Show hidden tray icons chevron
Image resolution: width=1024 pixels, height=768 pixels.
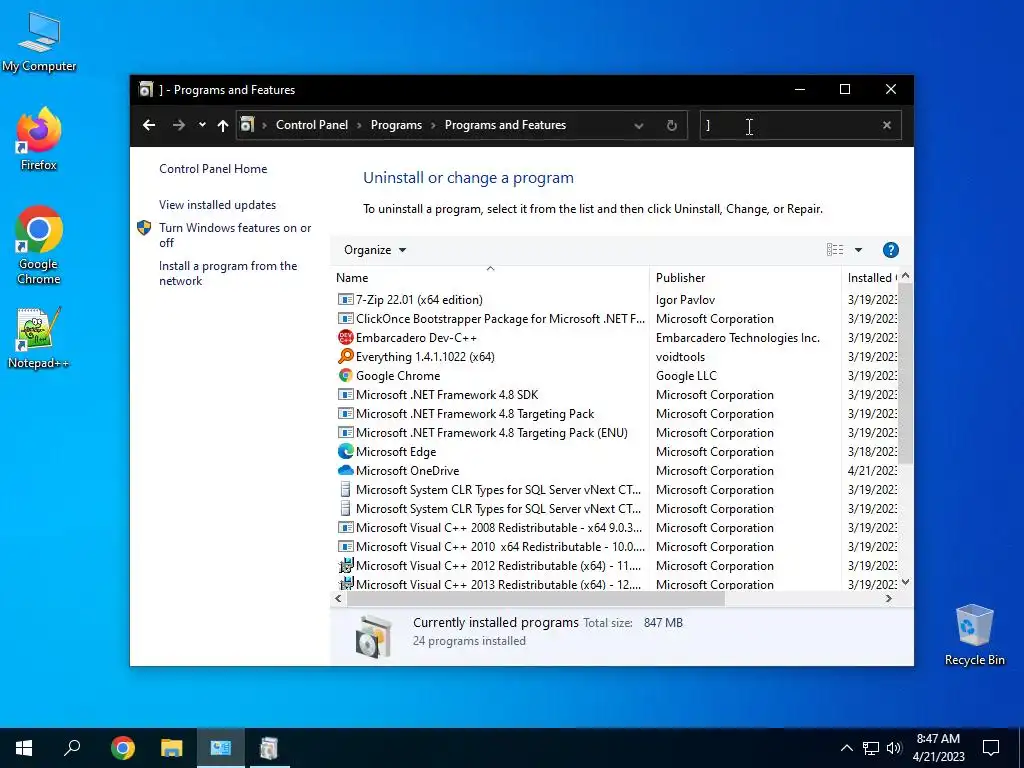click(x=846, y=748)
